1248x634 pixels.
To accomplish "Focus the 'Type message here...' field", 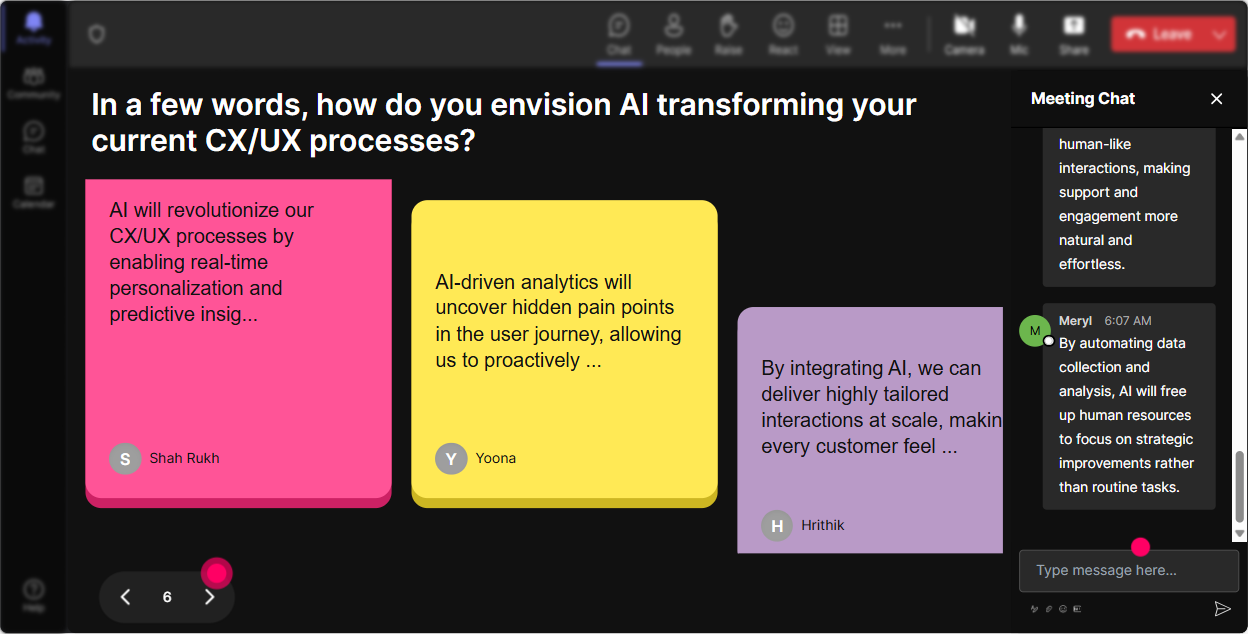I will coord(1128,571).
